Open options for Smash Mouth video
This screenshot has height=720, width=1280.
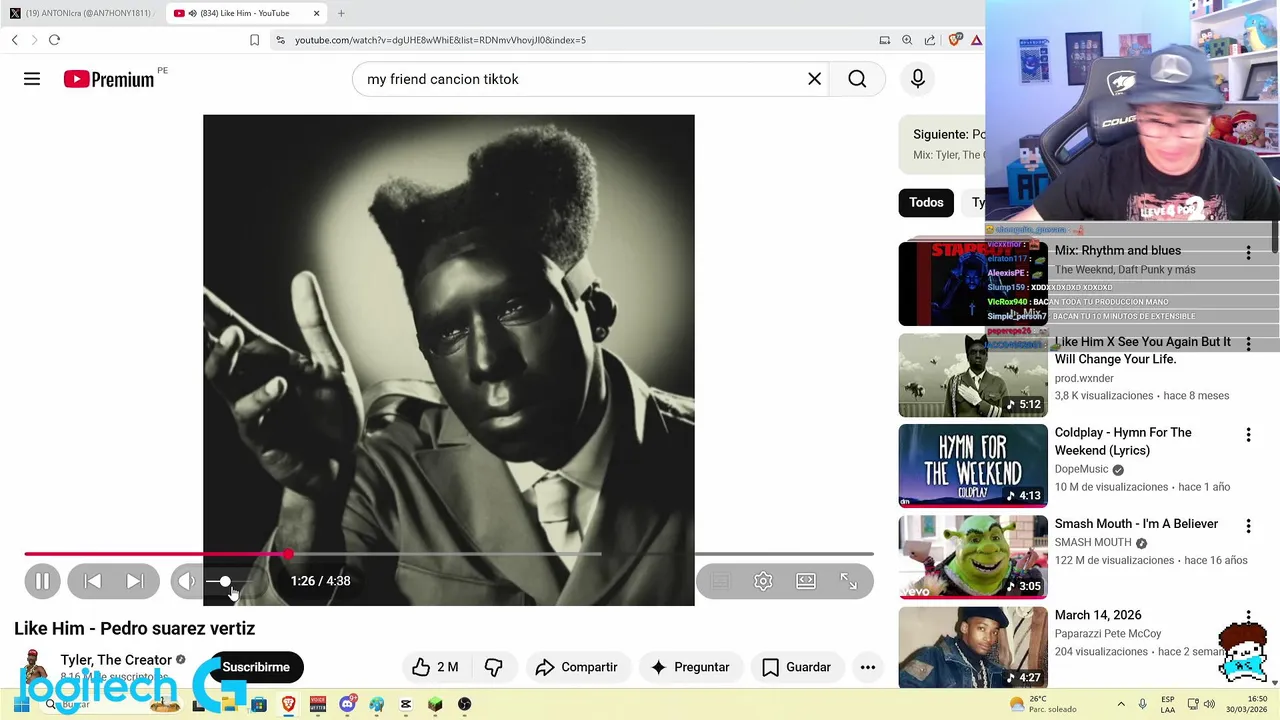1248,526
